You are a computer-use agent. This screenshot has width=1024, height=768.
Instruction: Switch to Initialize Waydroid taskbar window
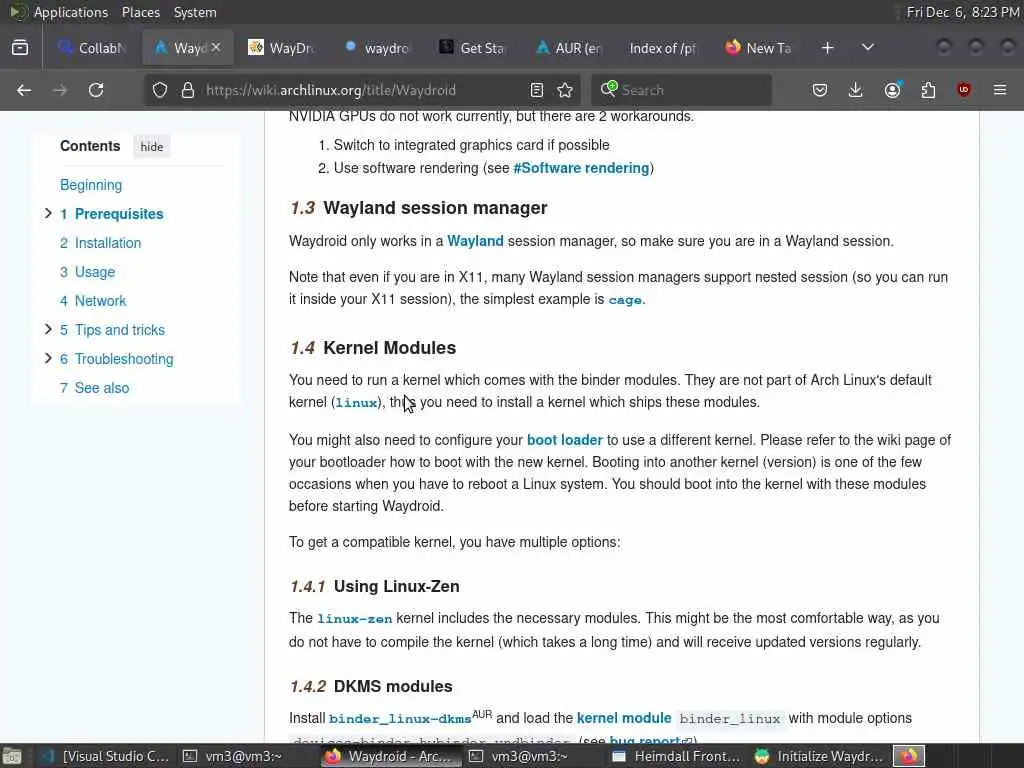[819, 756]
